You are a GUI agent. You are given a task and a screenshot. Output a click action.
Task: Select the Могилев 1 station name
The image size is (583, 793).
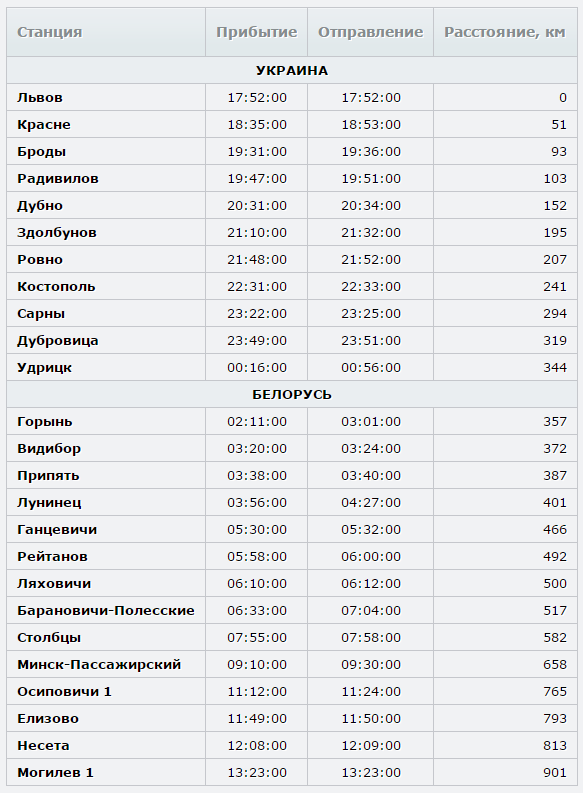pos(55,772)
